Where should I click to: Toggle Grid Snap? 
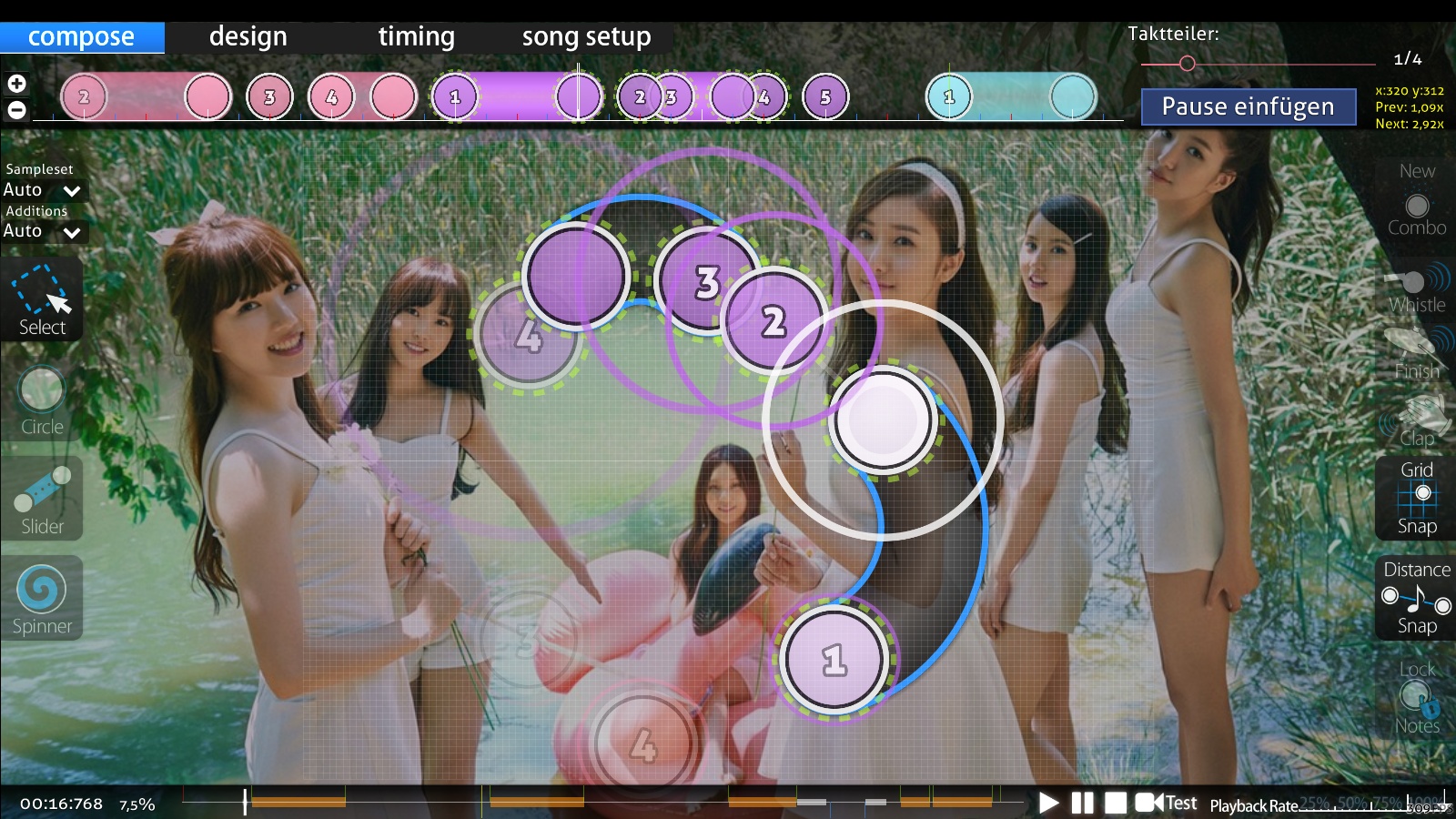[1416, 498]
